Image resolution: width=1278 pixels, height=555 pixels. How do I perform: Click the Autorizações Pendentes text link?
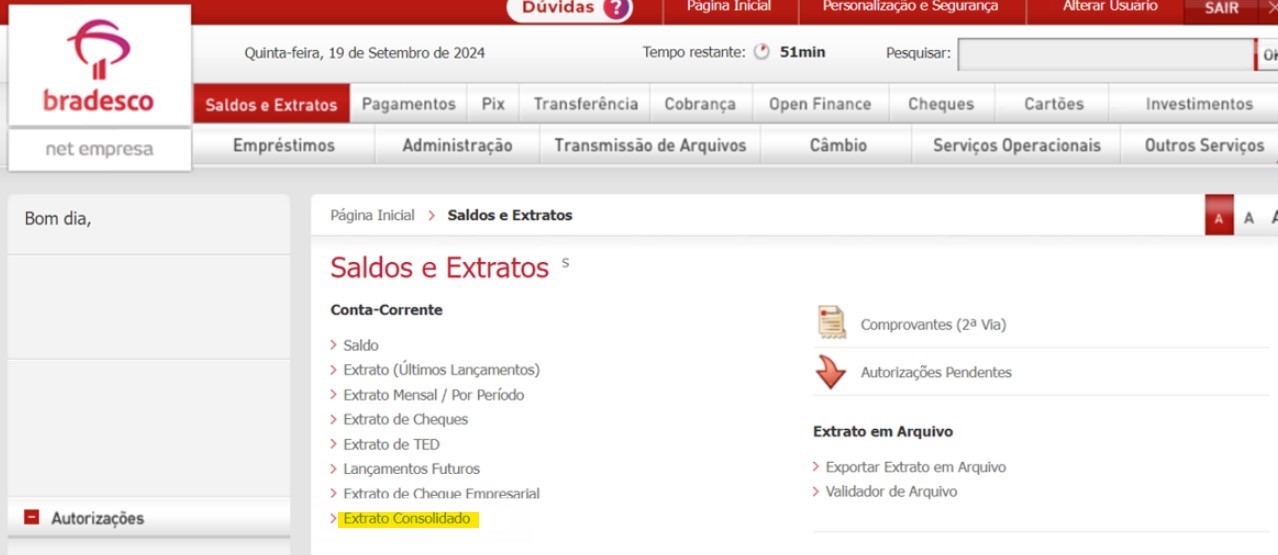coord(936,372)
